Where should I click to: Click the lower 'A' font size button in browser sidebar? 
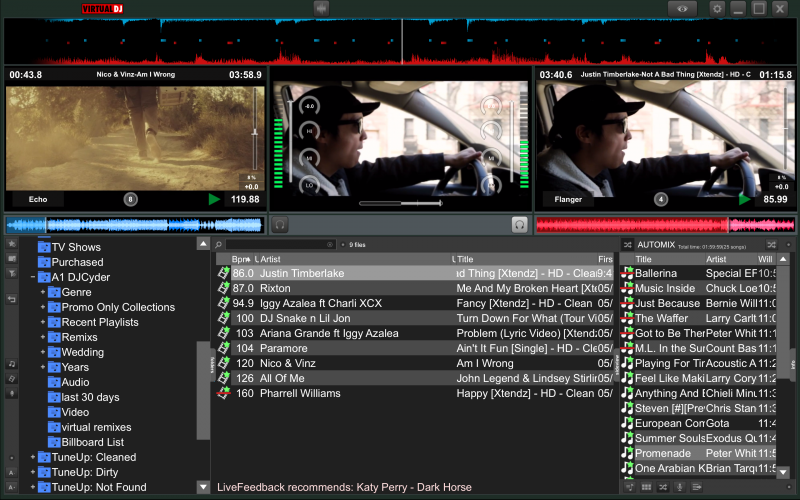click(12, 488)
